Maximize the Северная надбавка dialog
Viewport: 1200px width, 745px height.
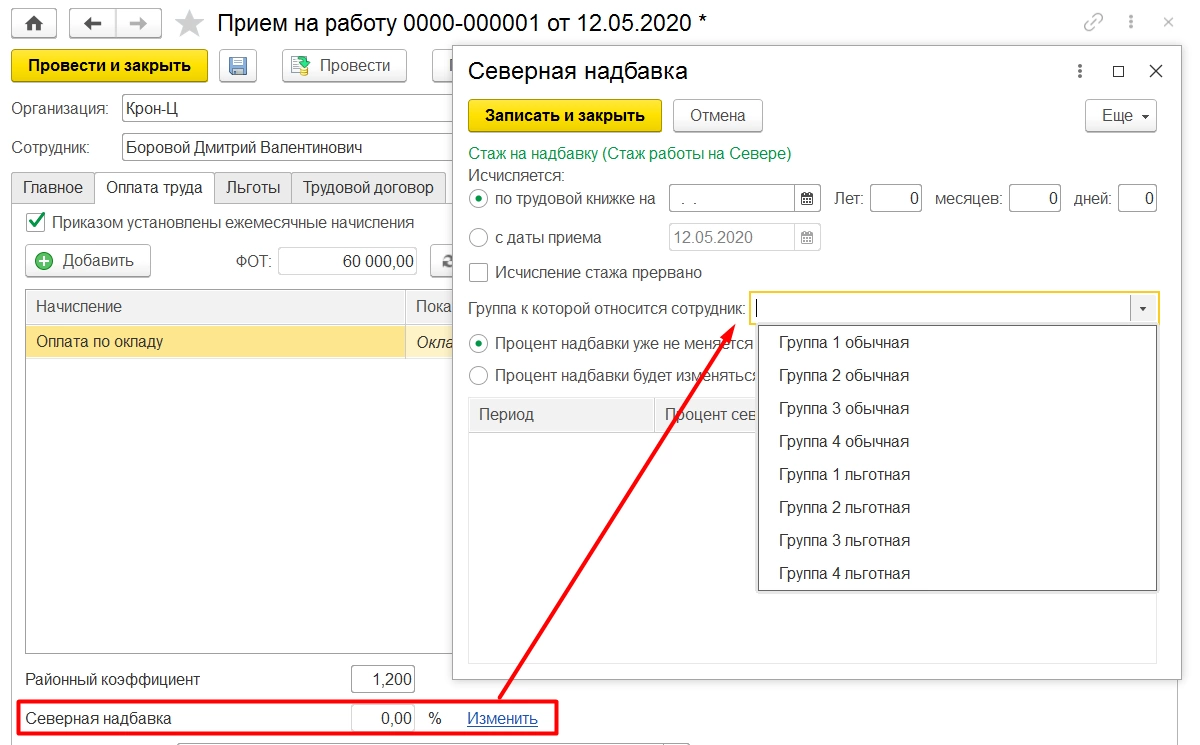coord(1118,71)
